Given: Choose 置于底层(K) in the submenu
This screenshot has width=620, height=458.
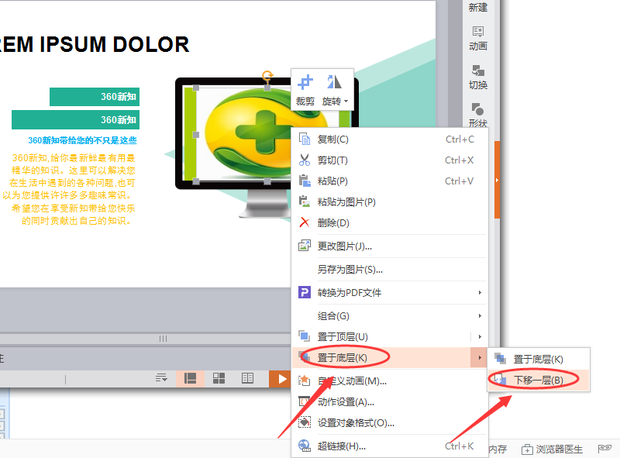Looking at the screenshot, I should tap(539, 359).
